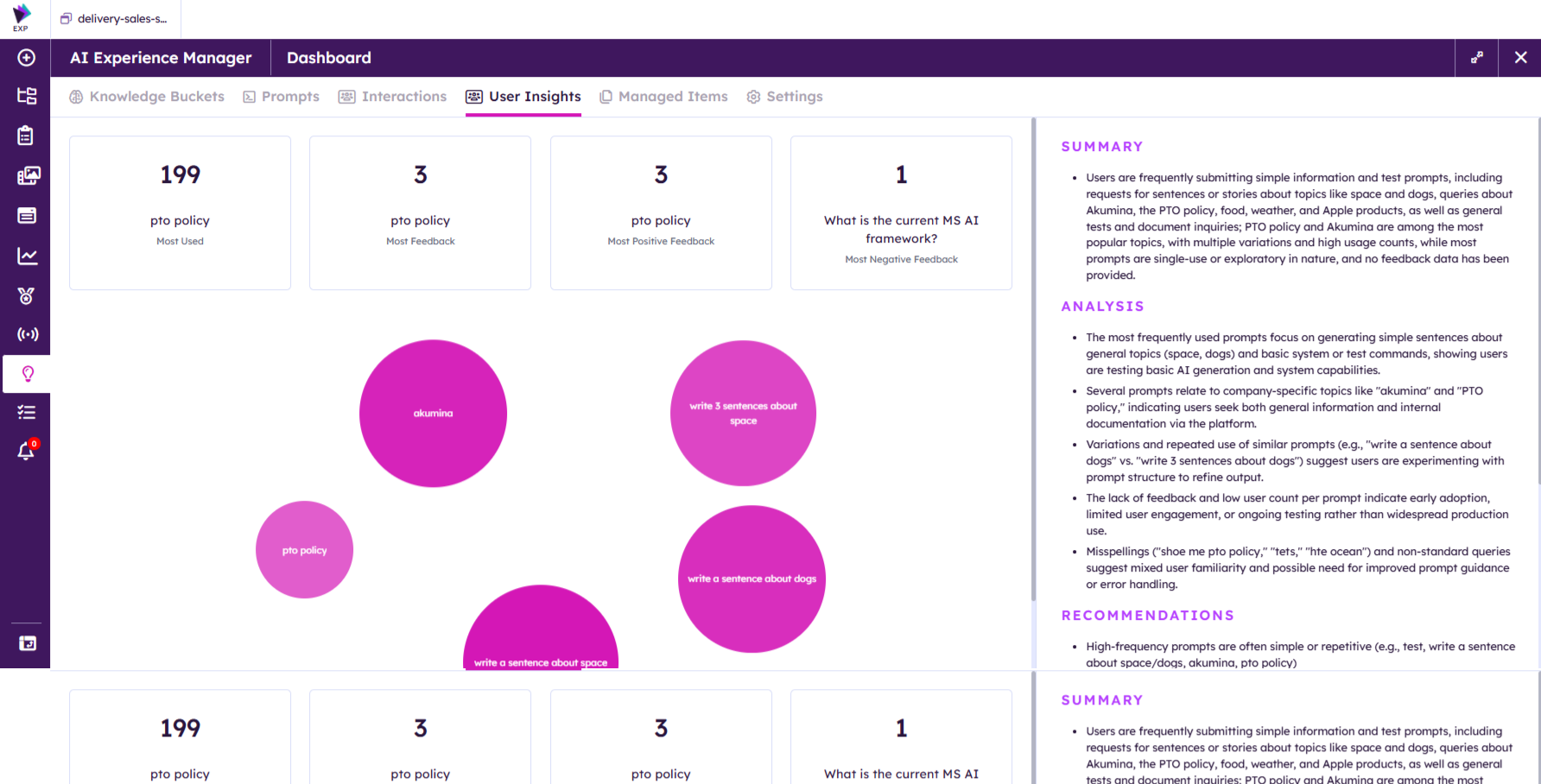Open the site tree structure icon in sidebar
1541x784 pixels.
pyautogui.click(x=27, y=96)
